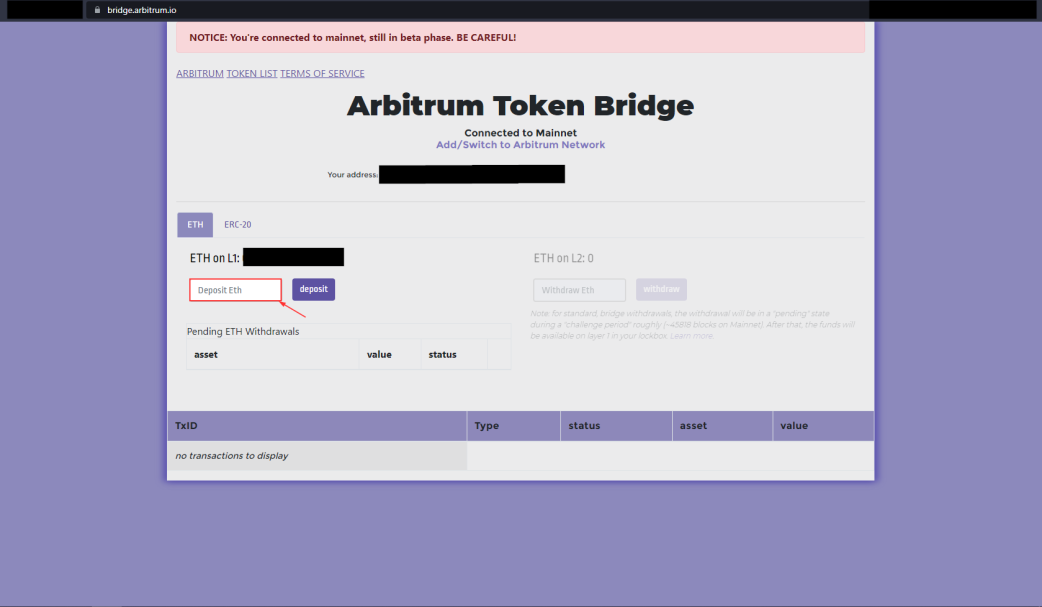1042x607 pixels.
Task: Focus the Deposit Eth input field
Action: pos(235,290)
